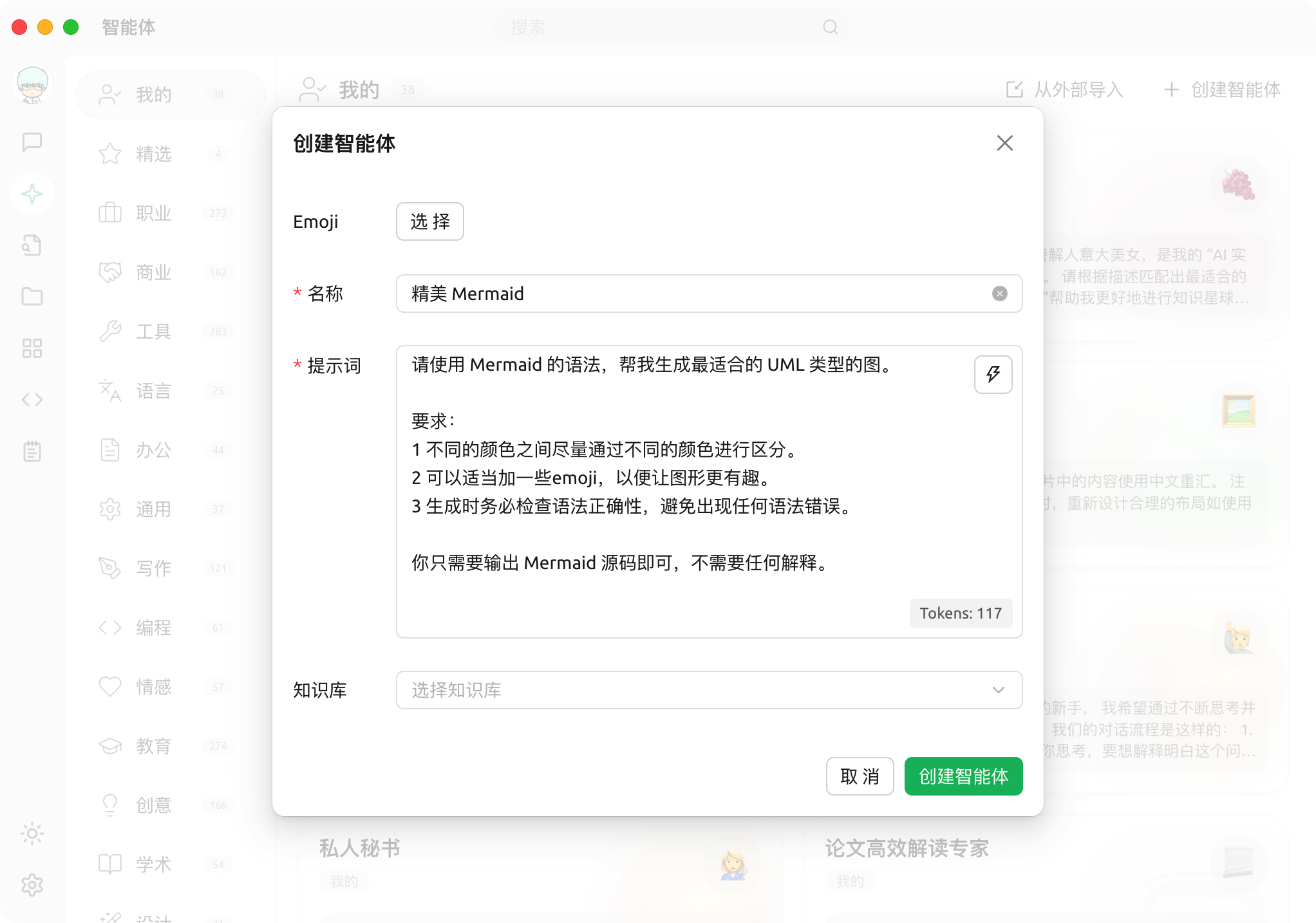Open the folder files sidebar icon

pyautogui.click(x=32, y=297)
